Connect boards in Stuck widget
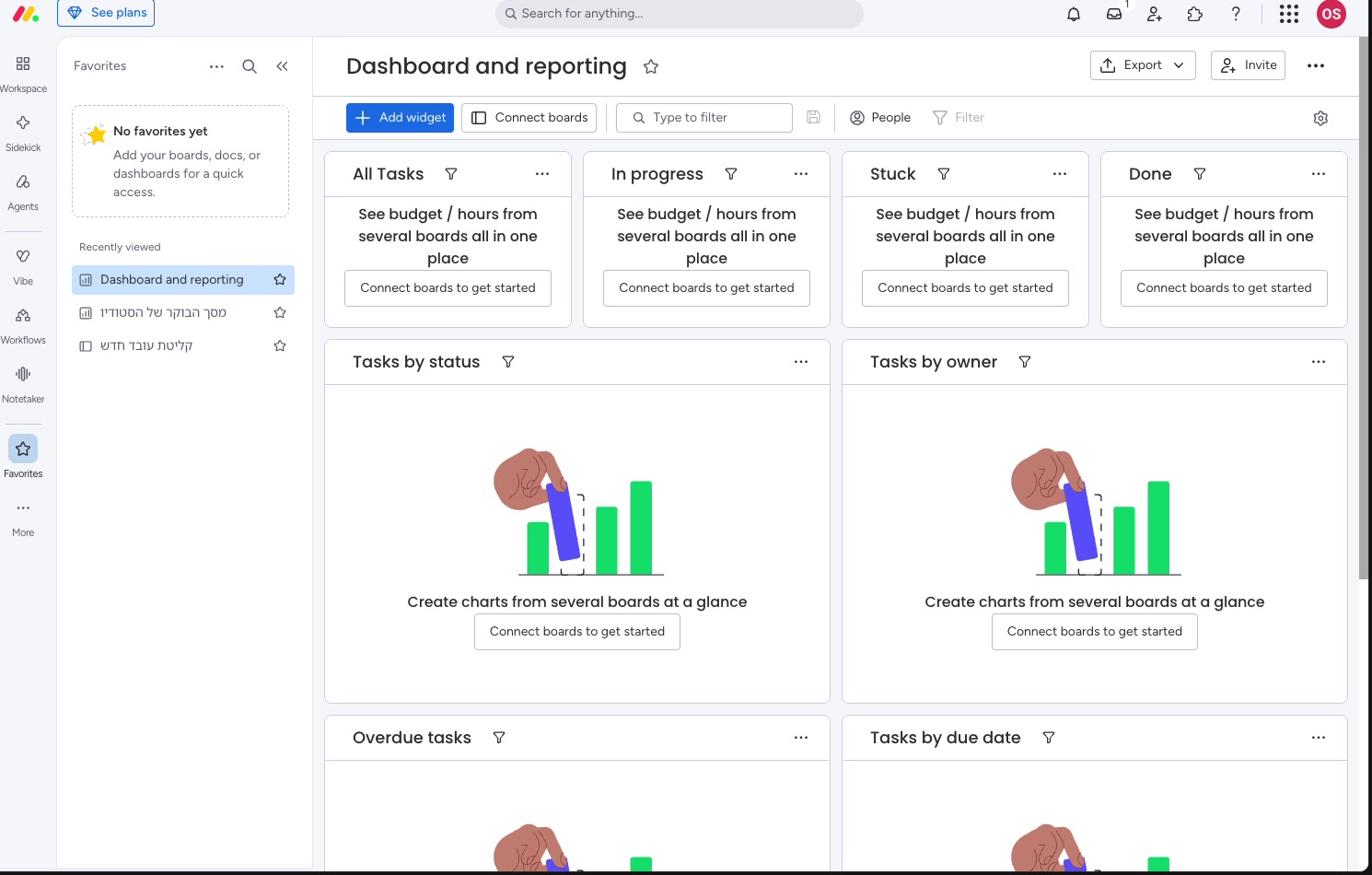 pyautogui.click(x=965, y=288)
